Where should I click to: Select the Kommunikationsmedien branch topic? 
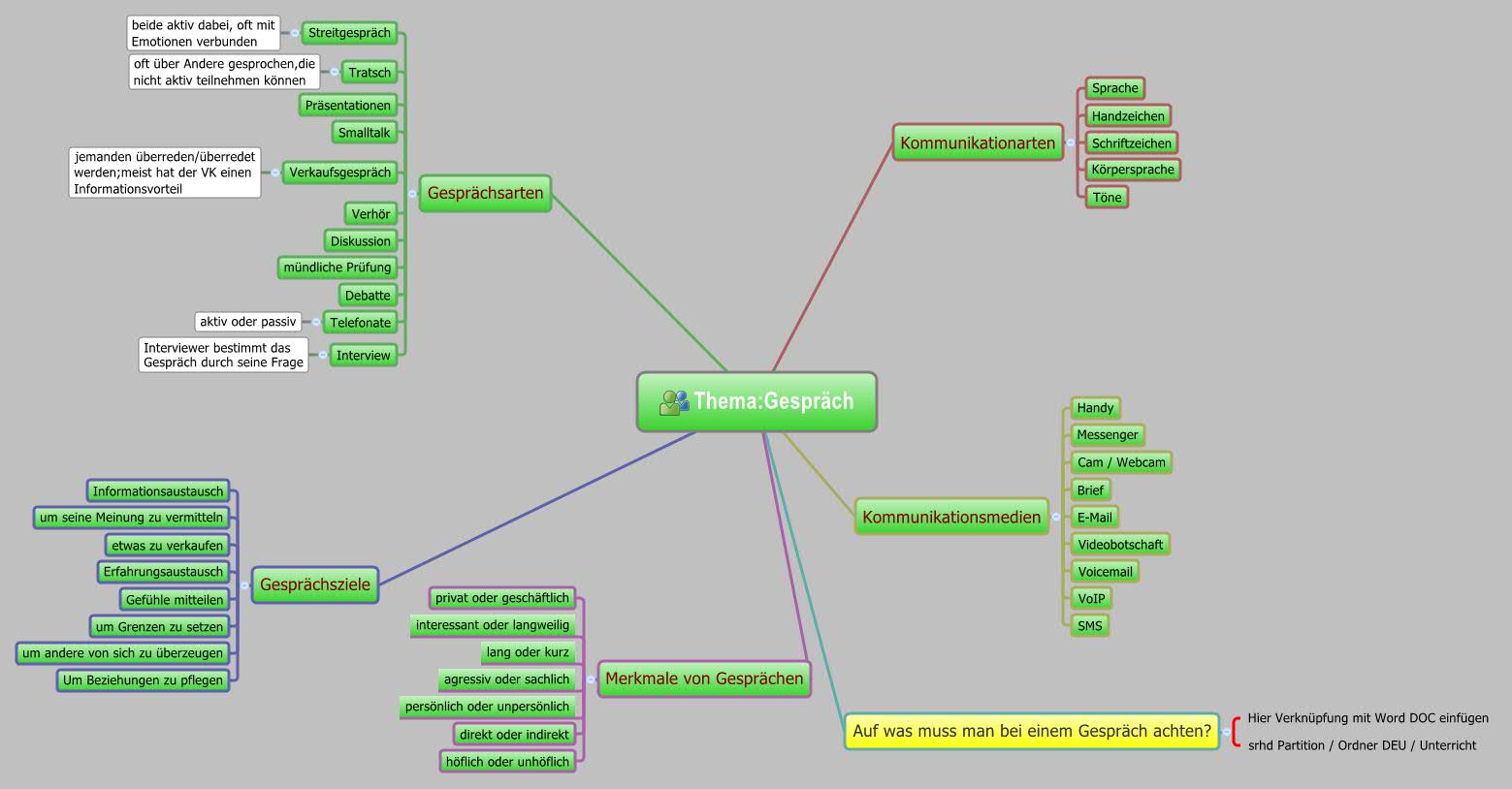(x=951, y=518)
